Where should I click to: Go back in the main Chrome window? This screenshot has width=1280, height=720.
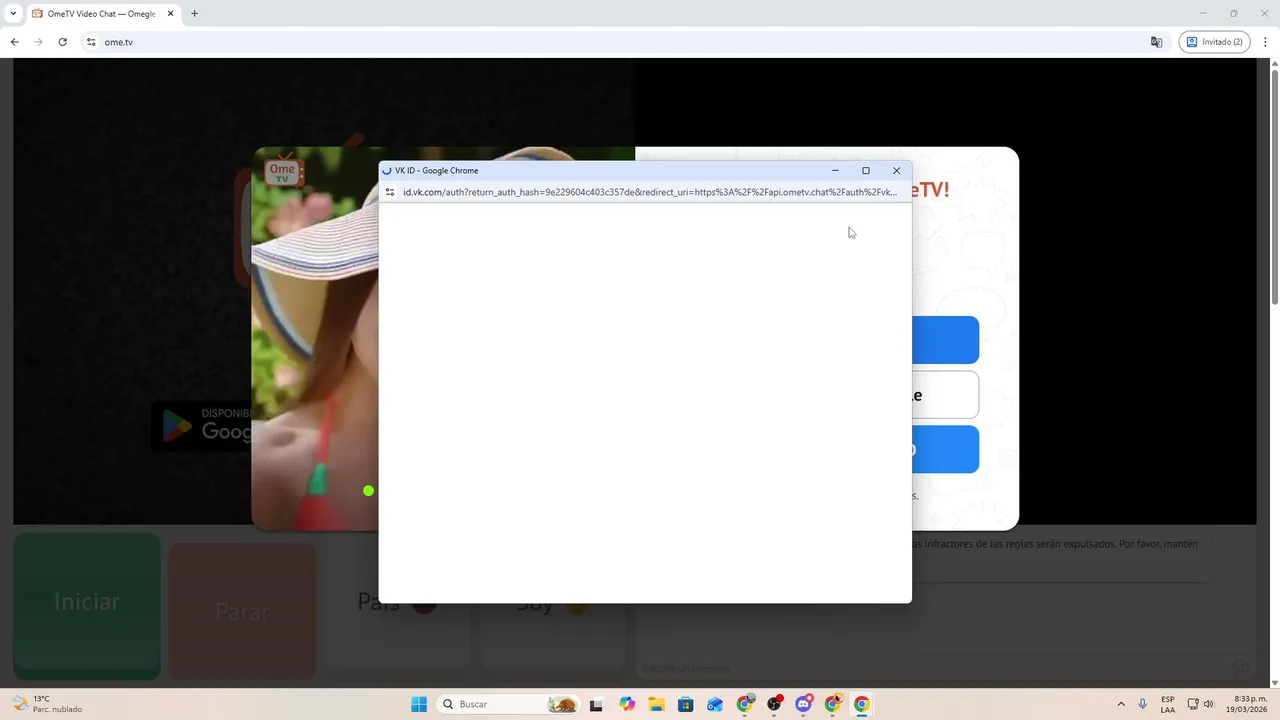point(14,42)
